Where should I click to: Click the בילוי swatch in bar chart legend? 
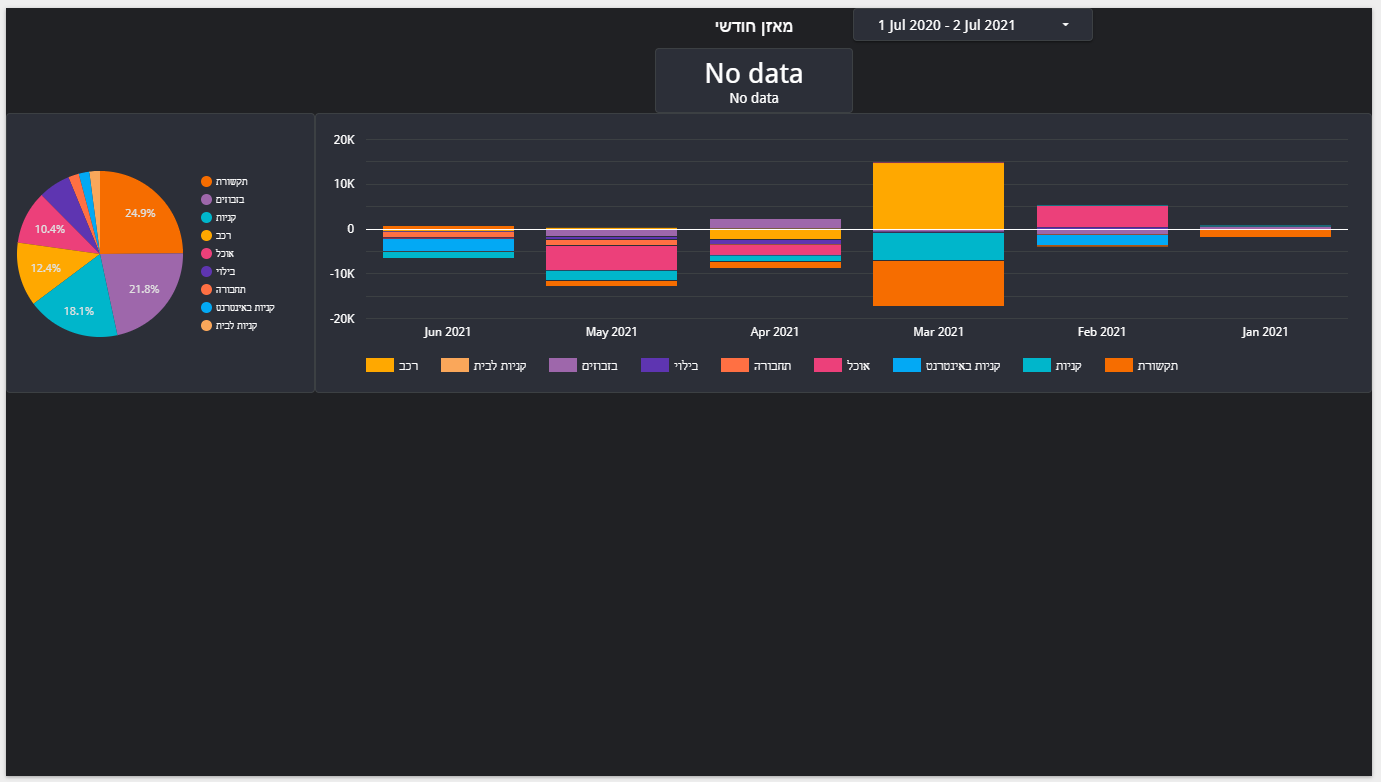point(655,365)
